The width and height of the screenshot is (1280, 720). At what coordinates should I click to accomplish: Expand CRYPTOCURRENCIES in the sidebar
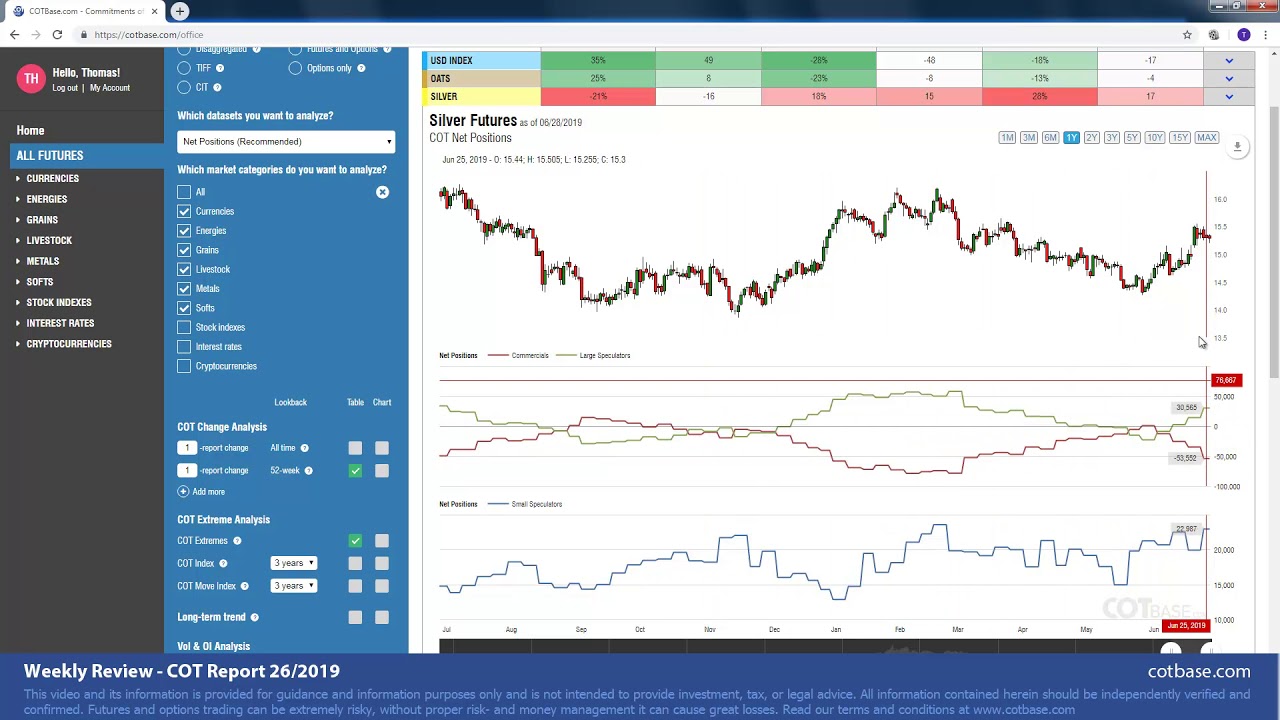tap(18, 344)
